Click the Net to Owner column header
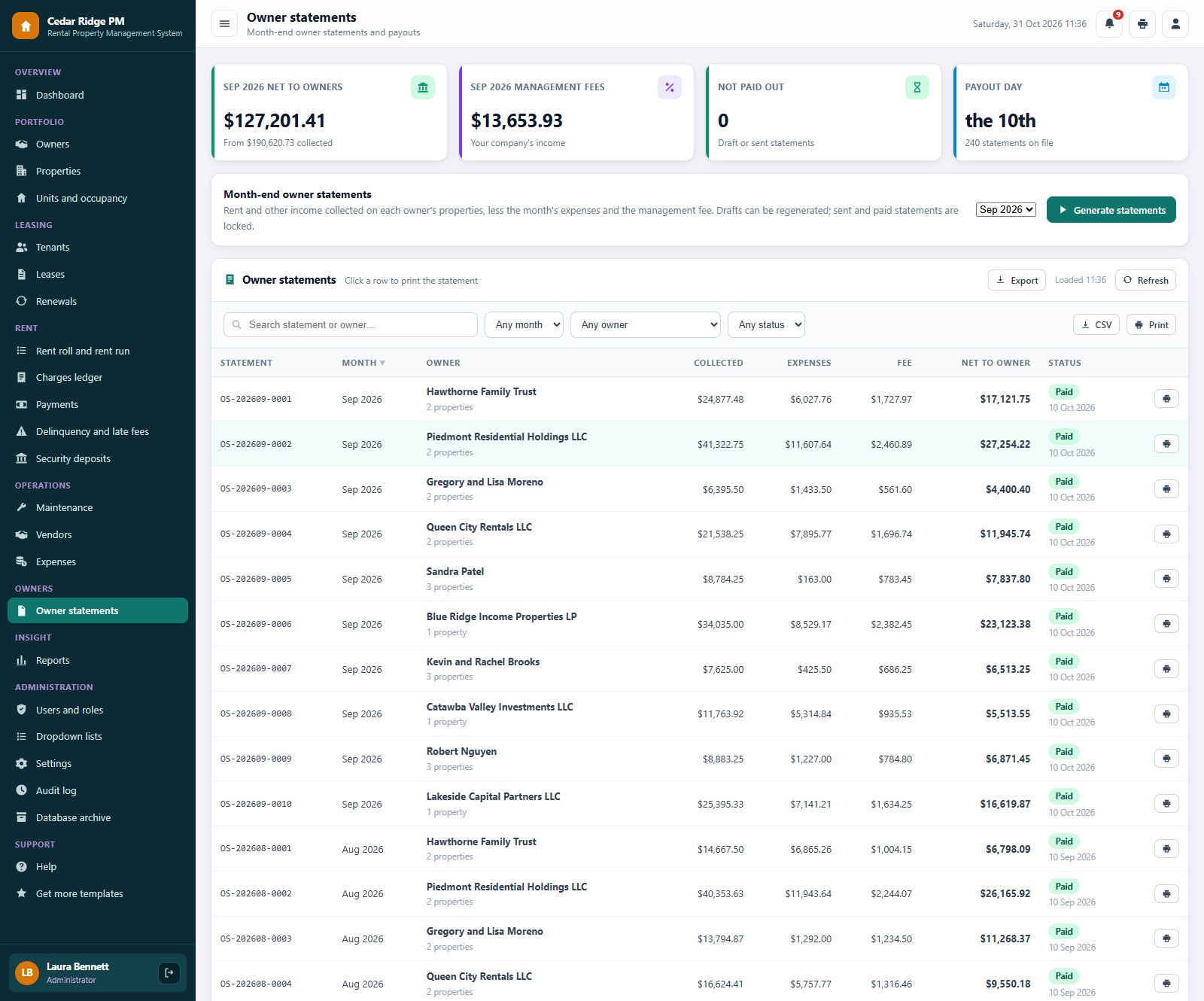 (996, 363)
